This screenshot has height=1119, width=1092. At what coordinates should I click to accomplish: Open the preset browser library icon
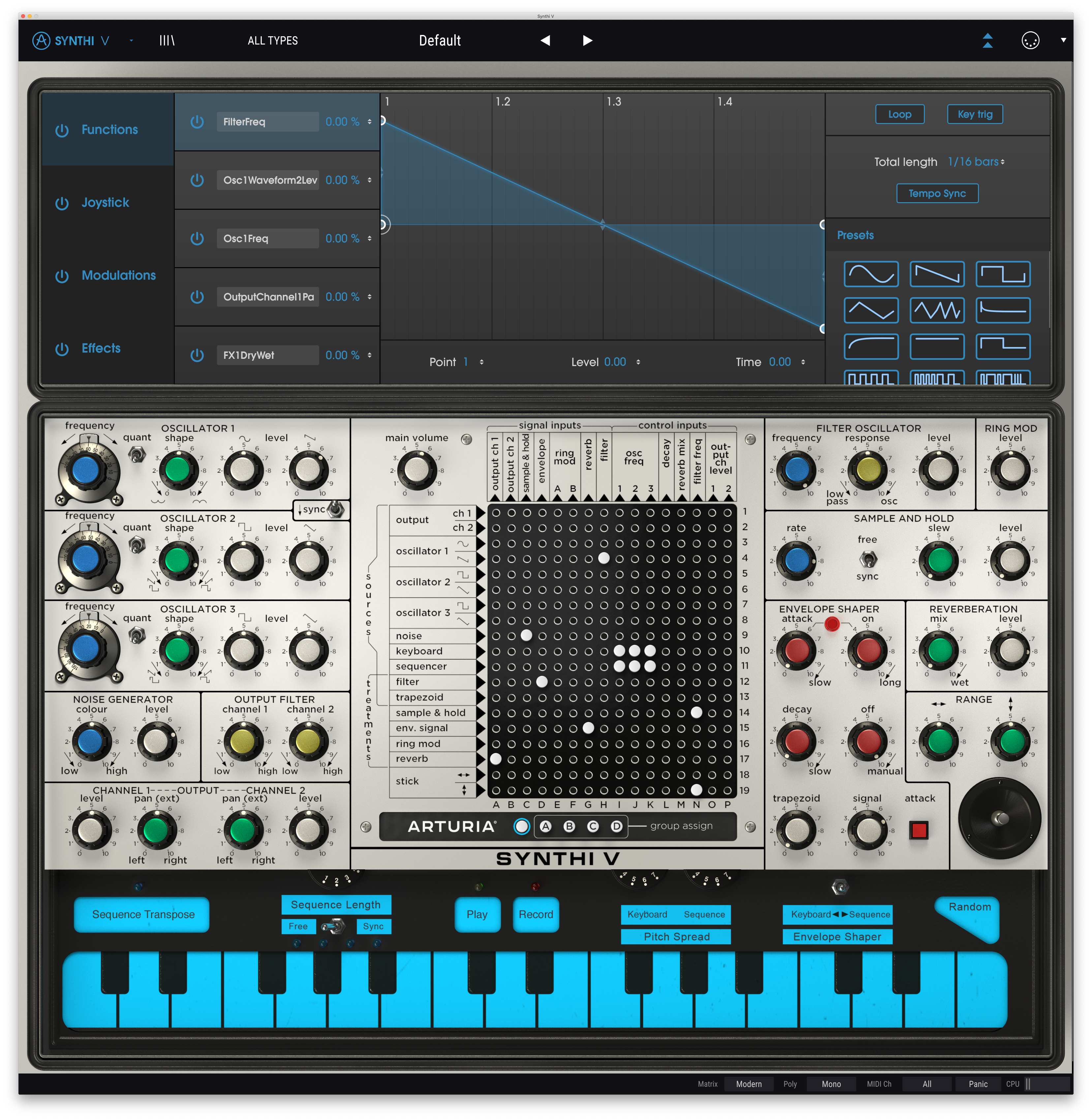167,41
